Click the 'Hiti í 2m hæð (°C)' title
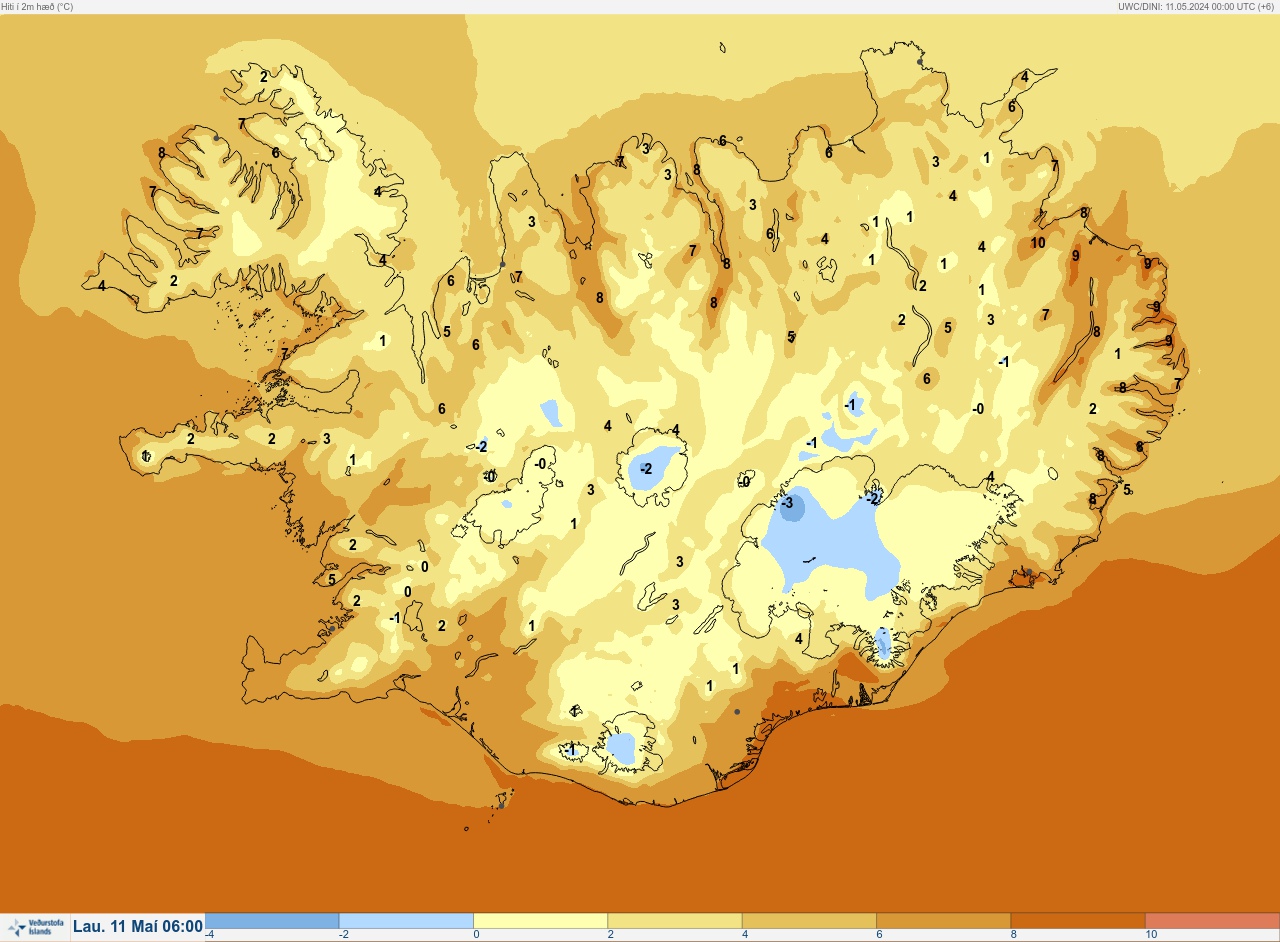1280x942 pixels. click(x=38, y=6)
